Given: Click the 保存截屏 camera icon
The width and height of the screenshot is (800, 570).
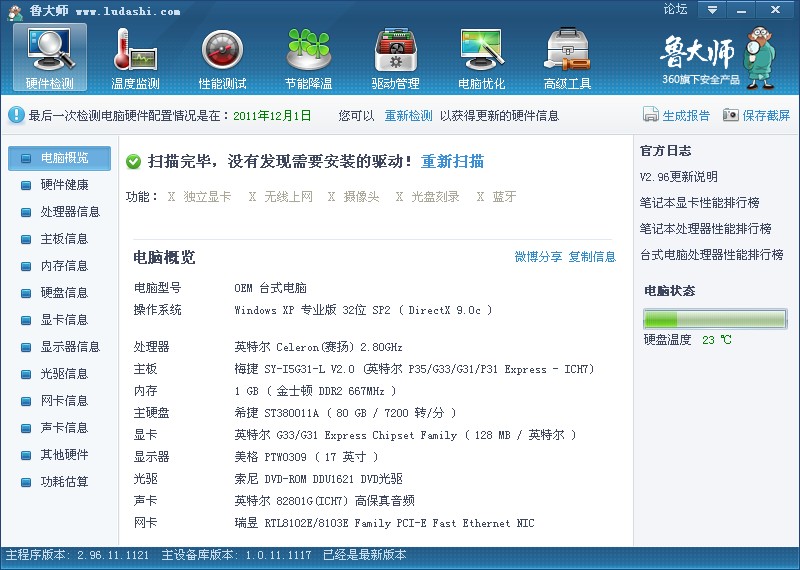Looking at the screenshot, I should pyautogui.click(x=731, y=115).
